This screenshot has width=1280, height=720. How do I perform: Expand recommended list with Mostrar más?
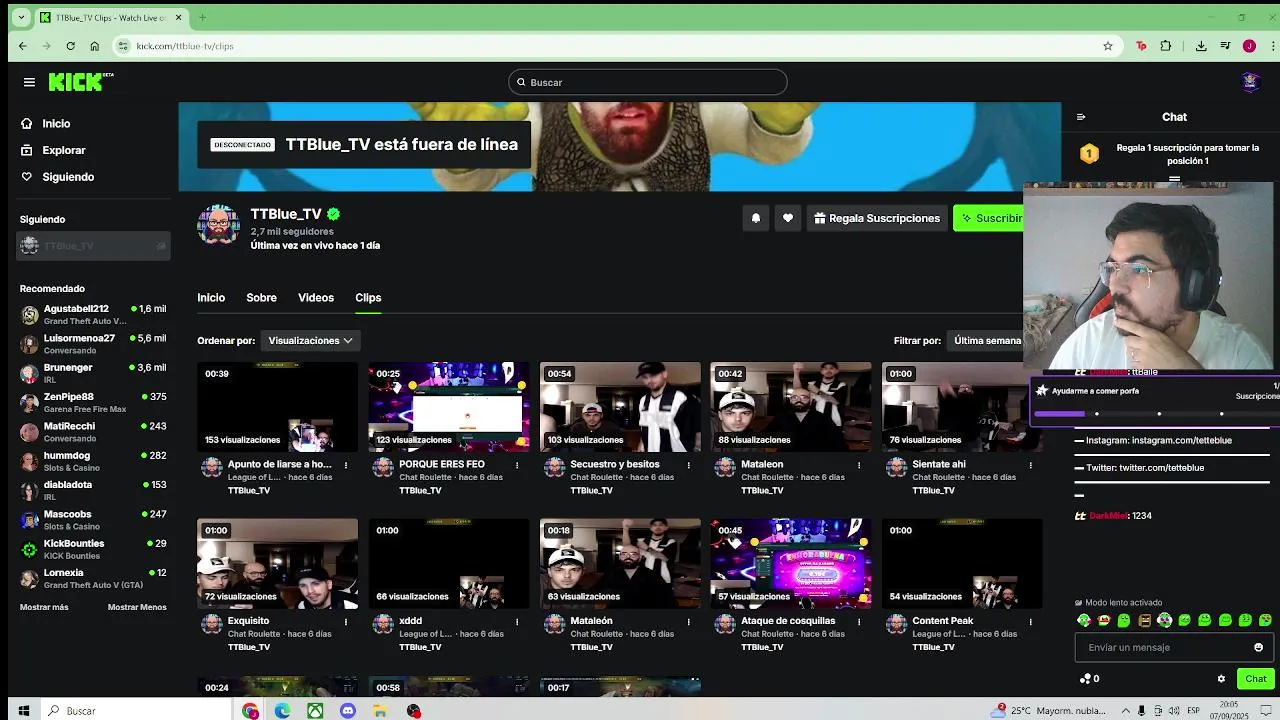44,607
